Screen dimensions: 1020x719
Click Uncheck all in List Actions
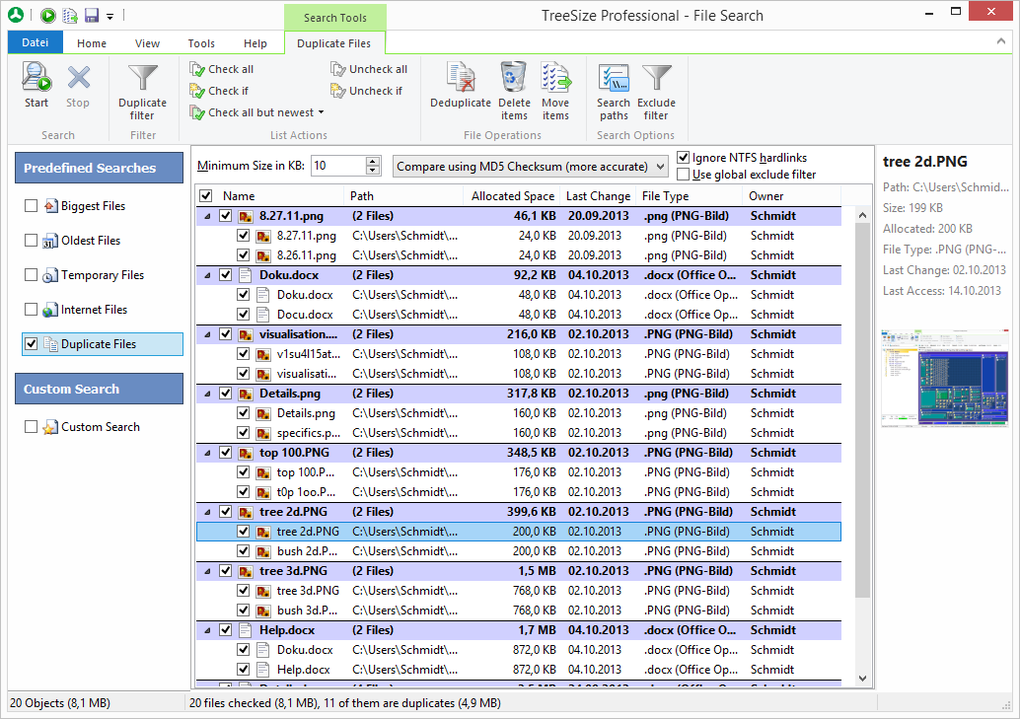click(x=369, y=69)
